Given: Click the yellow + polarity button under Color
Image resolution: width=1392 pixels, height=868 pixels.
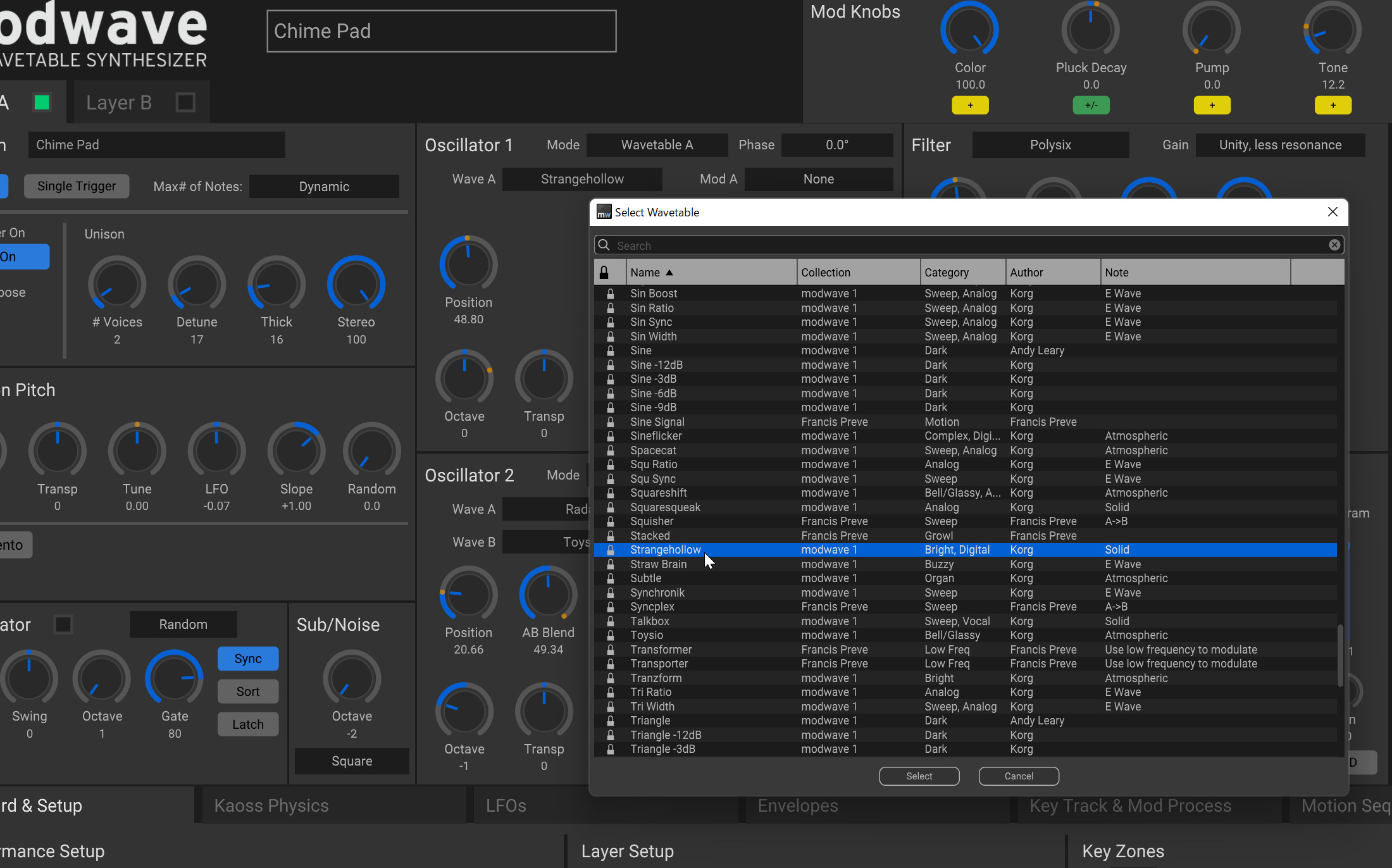Looking at the screenshot, I should coord(970,106).
